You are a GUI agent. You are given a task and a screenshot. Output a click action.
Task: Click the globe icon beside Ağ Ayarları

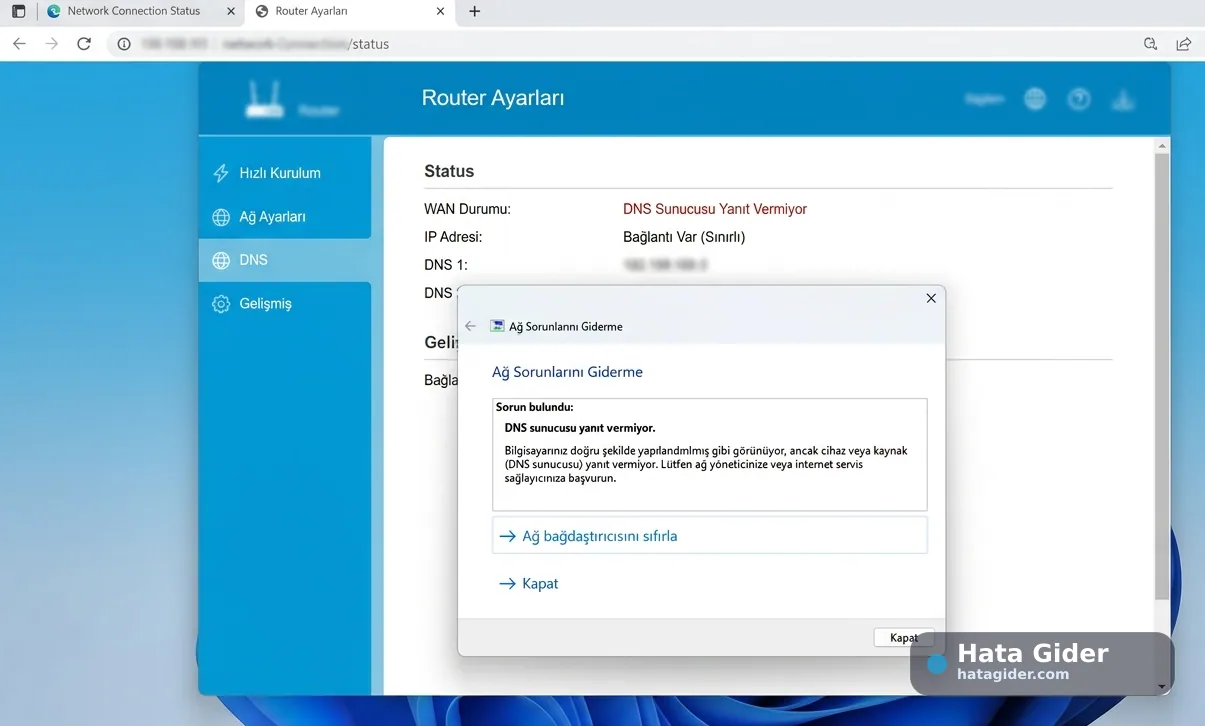click(x=221, y=217)
